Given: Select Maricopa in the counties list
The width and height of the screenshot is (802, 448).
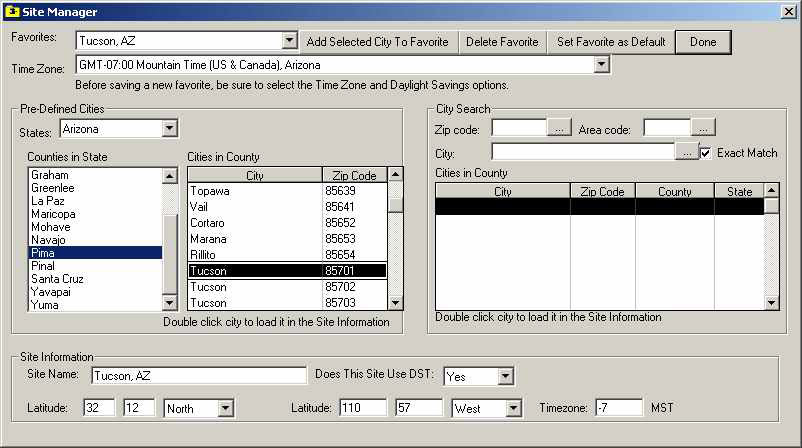Looking at the screenshot, I should click(54, 214).
